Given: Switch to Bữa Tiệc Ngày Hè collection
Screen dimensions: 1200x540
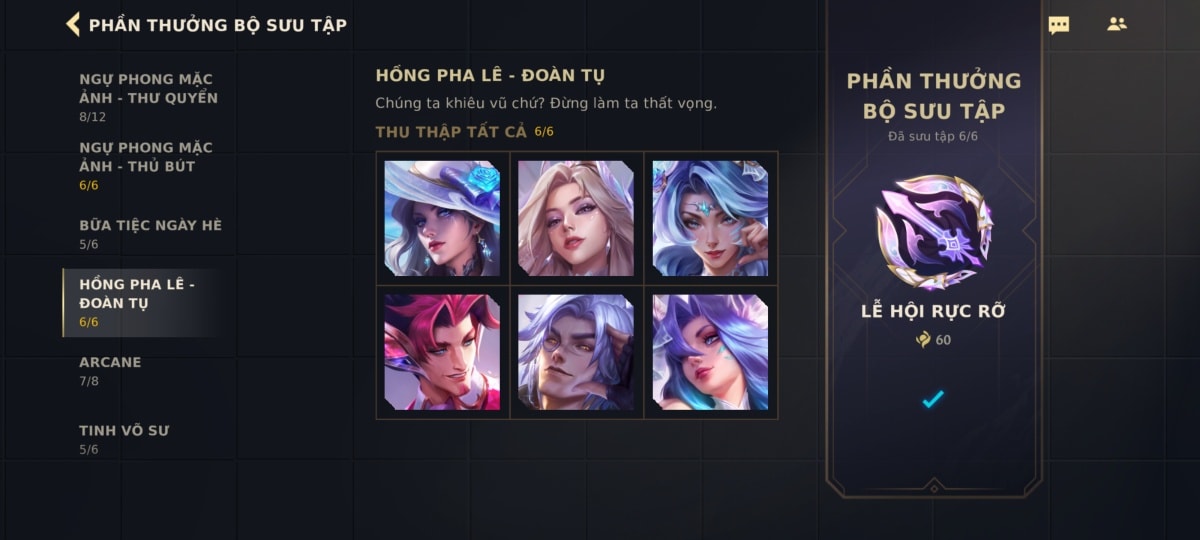Looking at the screenshot, I should coord(148,233).
